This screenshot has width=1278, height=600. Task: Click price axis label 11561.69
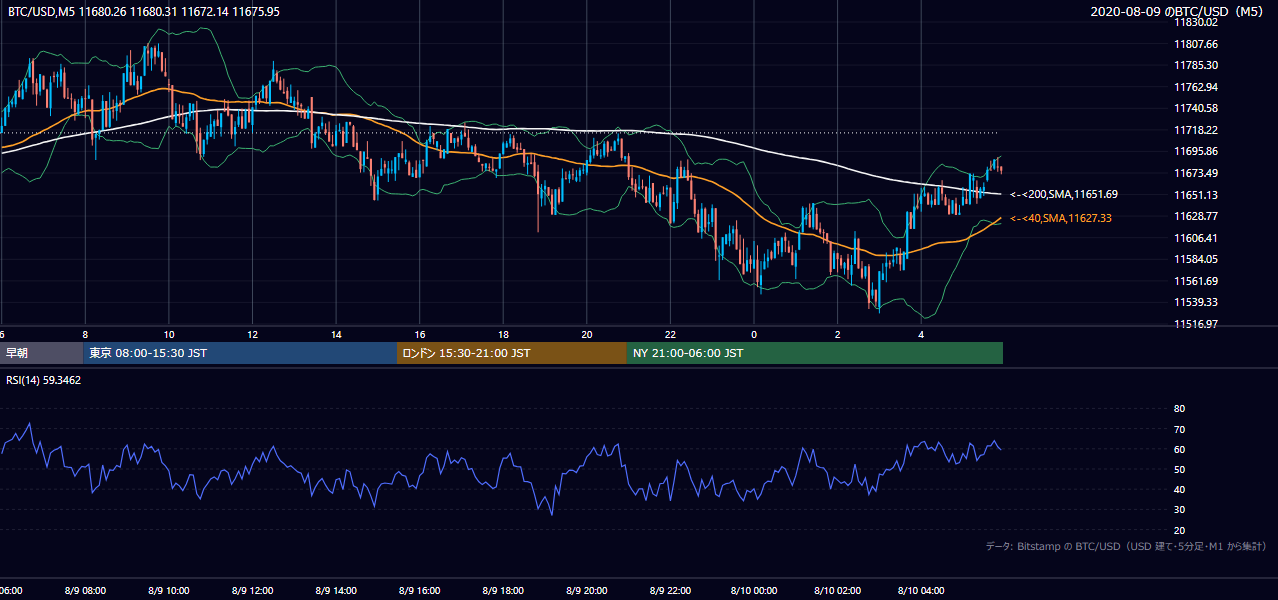1196,281
